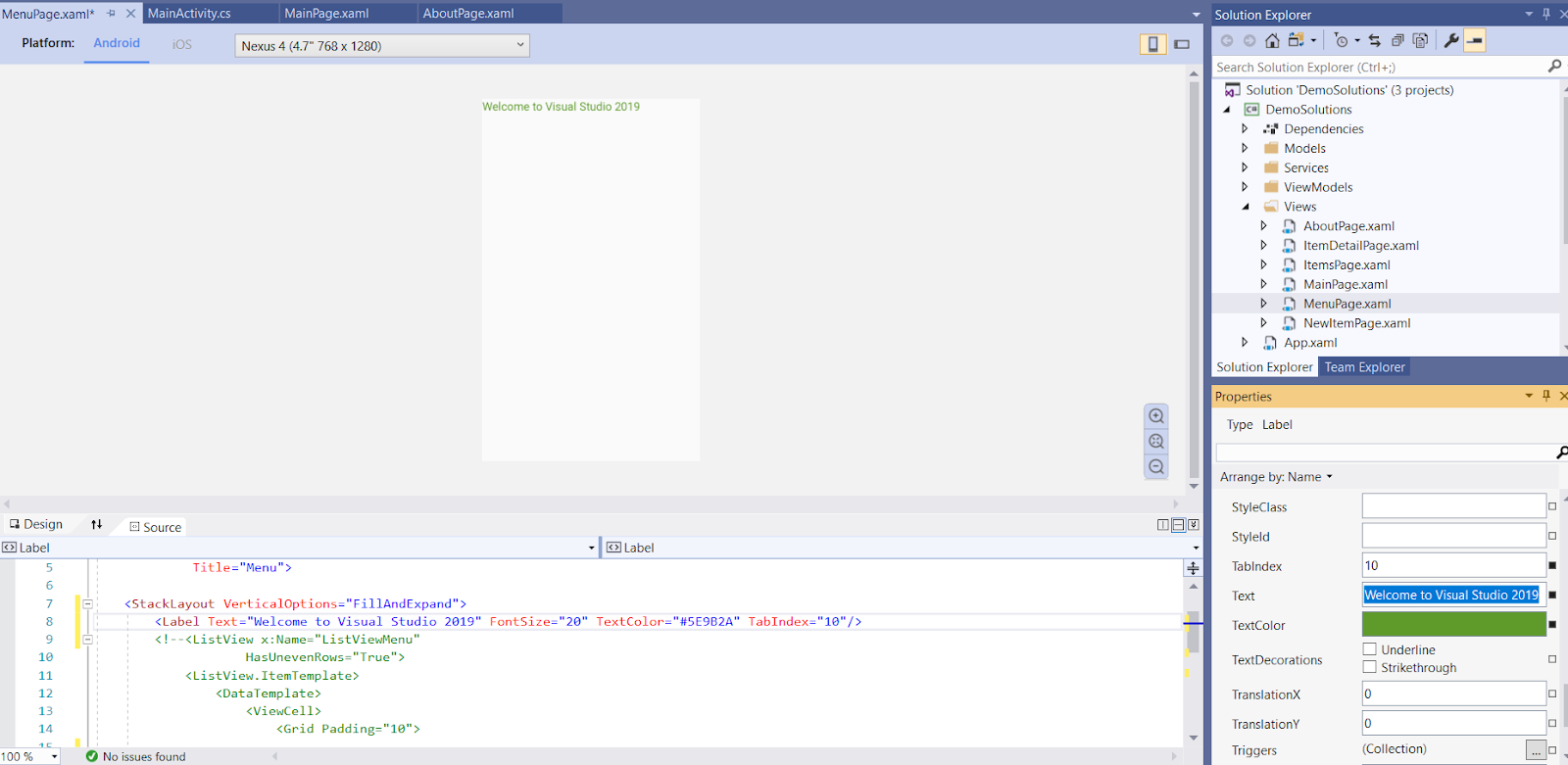1568x765 pixels.
Task: Click the Source view button
Action: (156, 527)
